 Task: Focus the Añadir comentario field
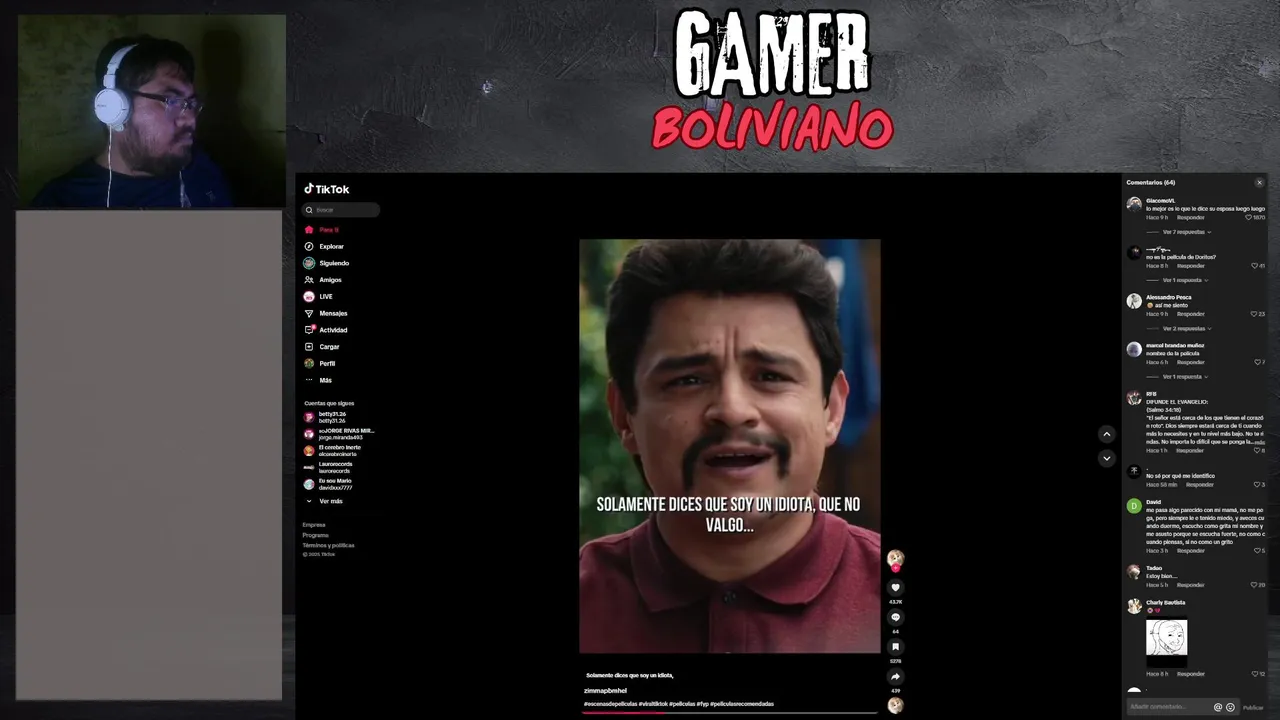1168,707
